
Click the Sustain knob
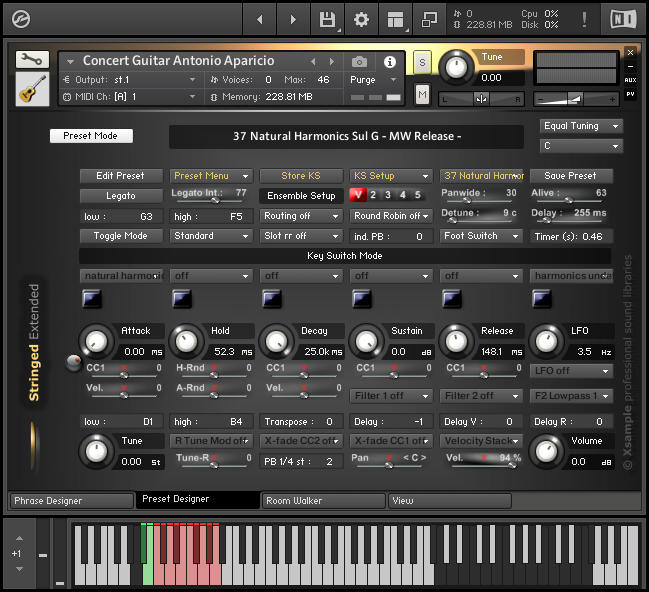point(366,342)
